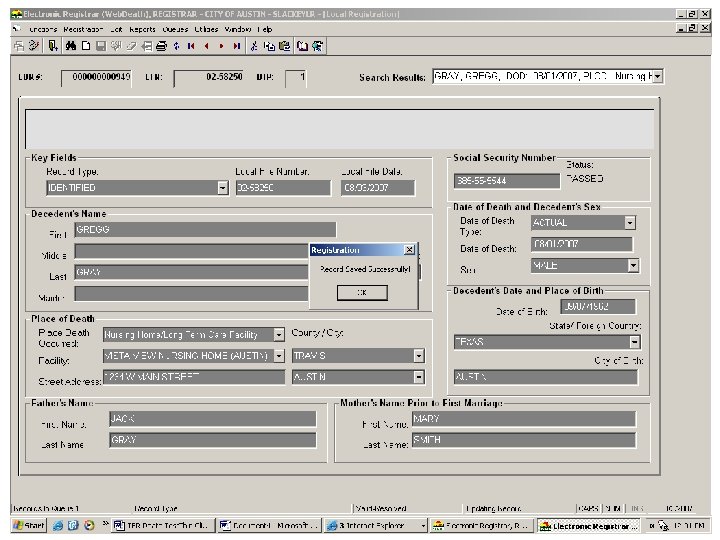Open the Registration menu
720x540 pixels.
pyautogui.click(x=83, y=29)
